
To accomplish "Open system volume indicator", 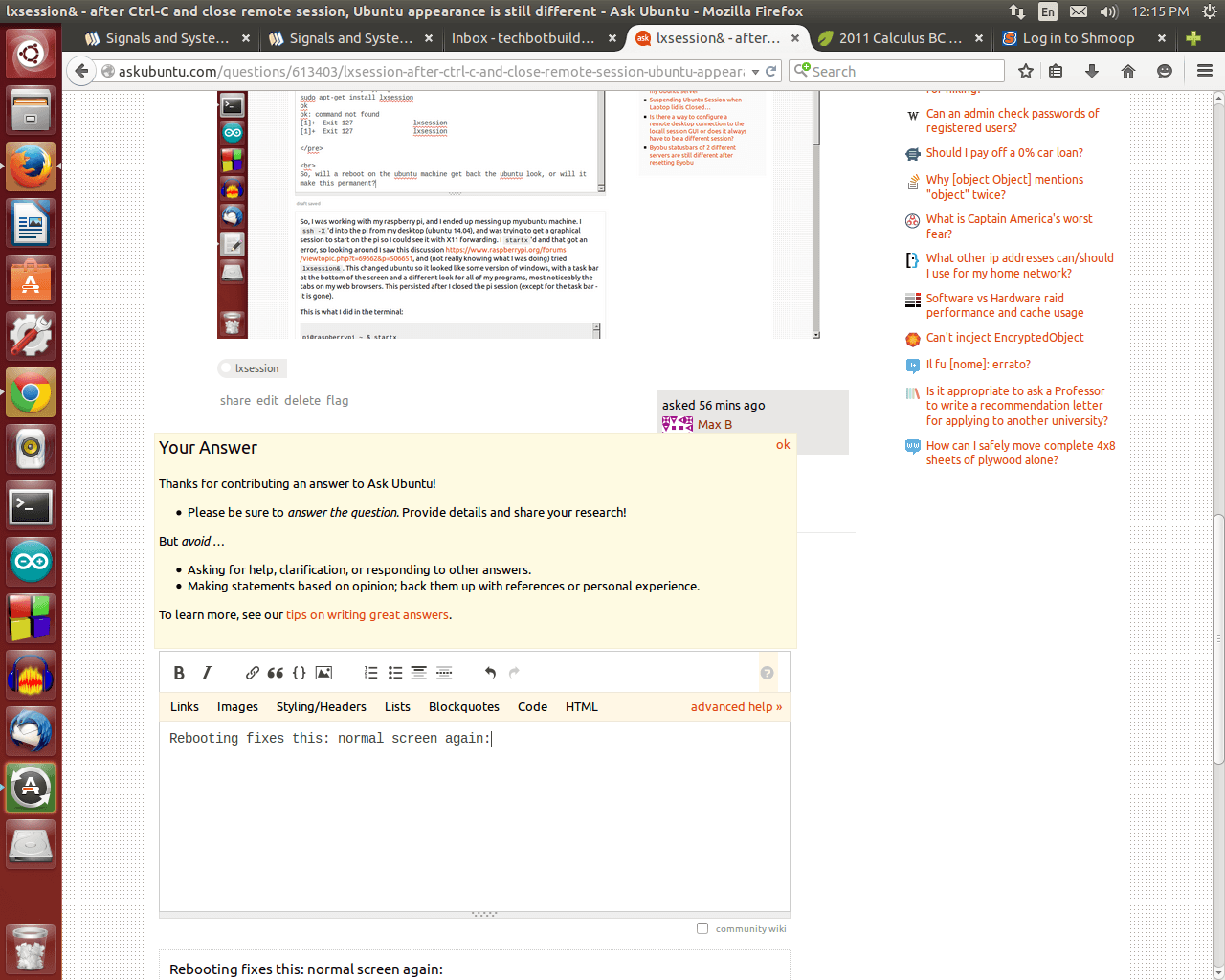I will [x=1109, y=11].
